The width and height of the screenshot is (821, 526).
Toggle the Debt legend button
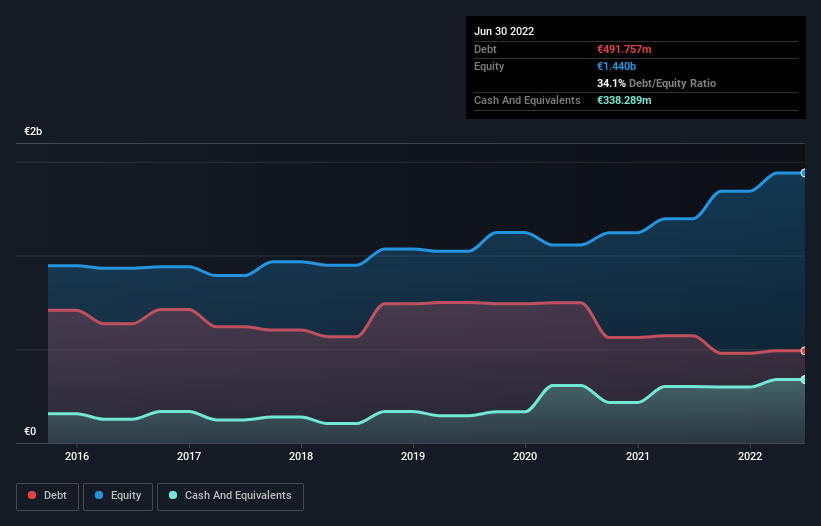(x=47, y=496)
